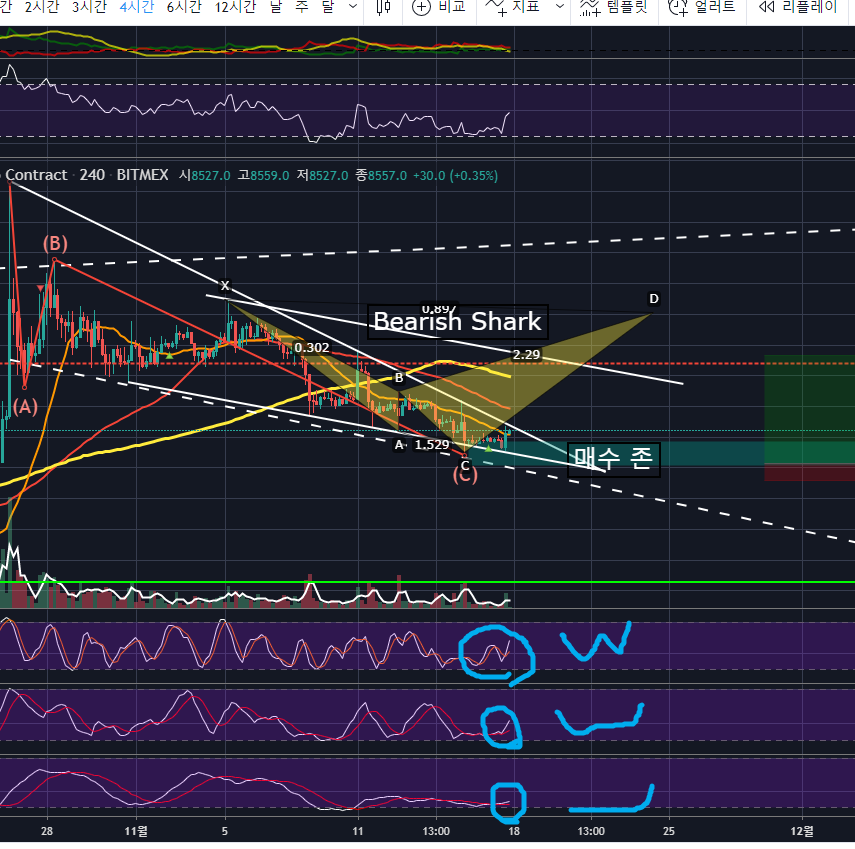Start bar replay with 리플레이 button
This screenshot has width=855, height=849.
pyautogui.click(x=797, y=7)
